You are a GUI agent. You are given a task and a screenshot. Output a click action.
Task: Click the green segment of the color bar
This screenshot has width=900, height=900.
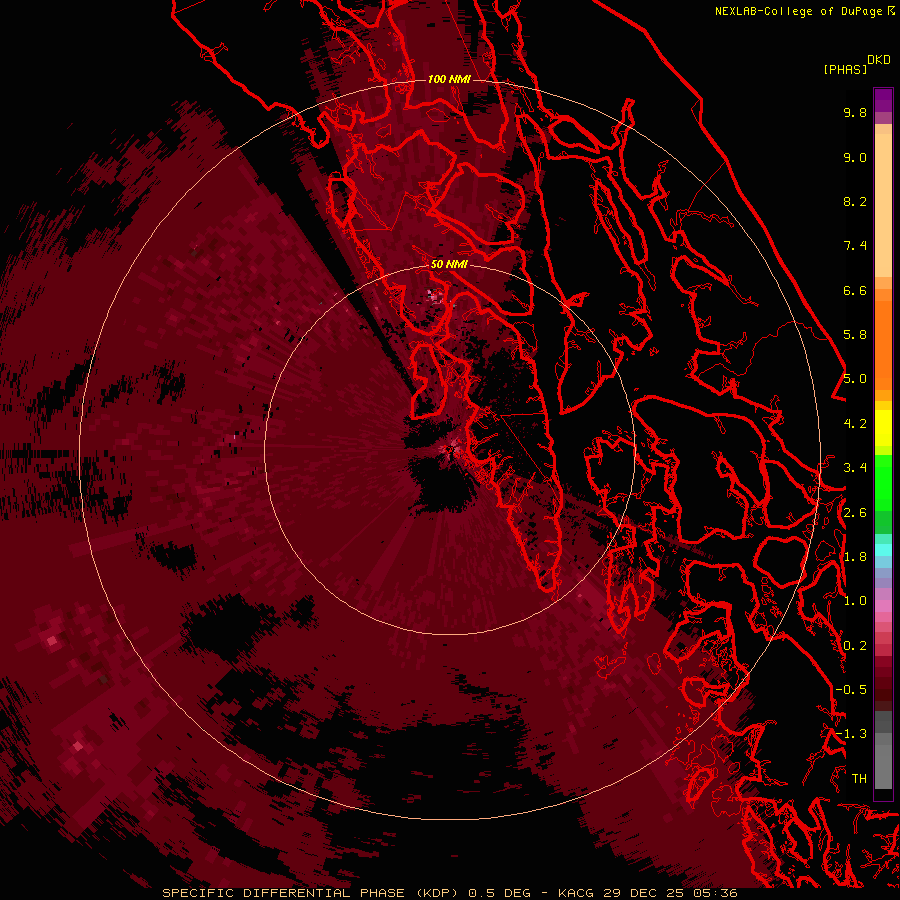tap(883, 483)
